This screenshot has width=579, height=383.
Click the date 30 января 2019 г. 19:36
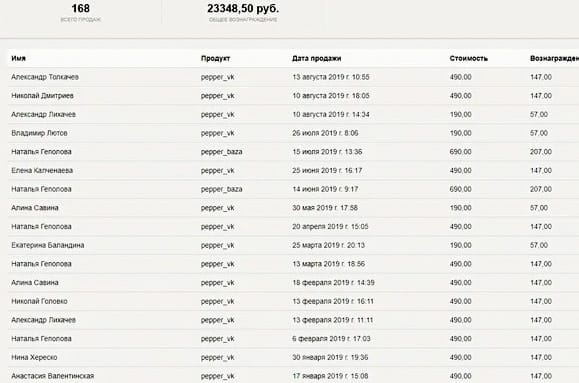pos(330,358)
